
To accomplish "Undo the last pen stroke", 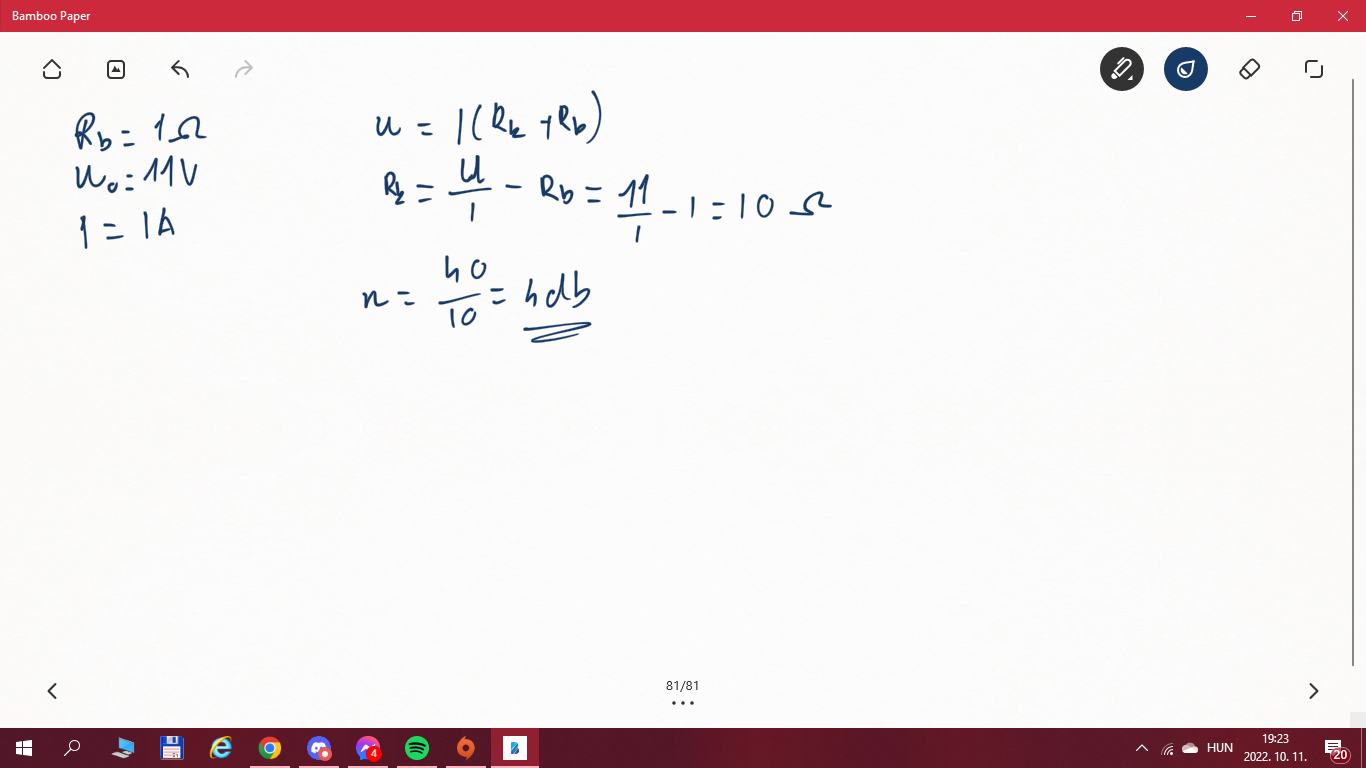I will tap(180, 69).
